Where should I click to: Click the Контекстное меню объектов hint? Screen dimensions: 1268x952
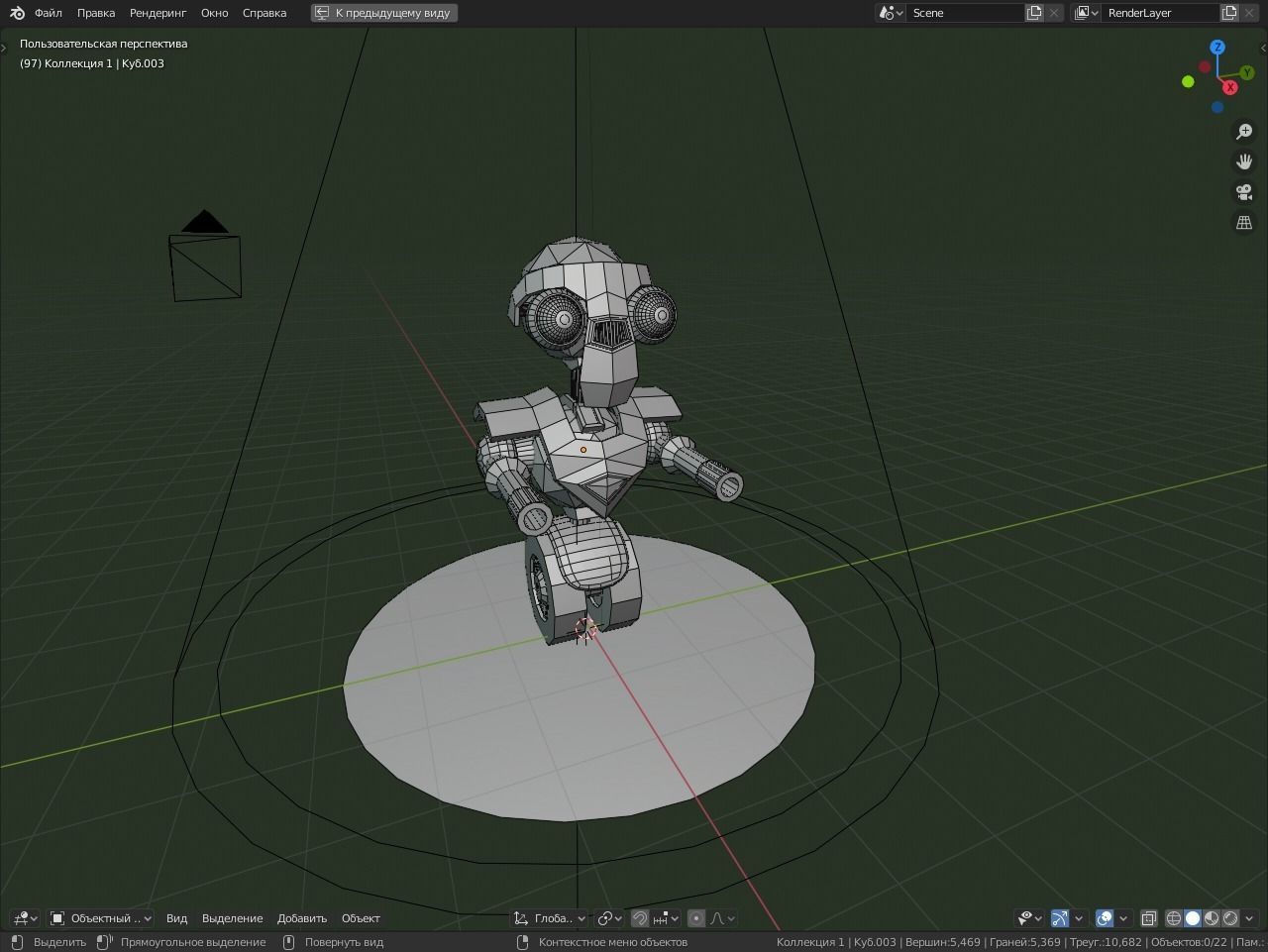(x=612, y=942)
